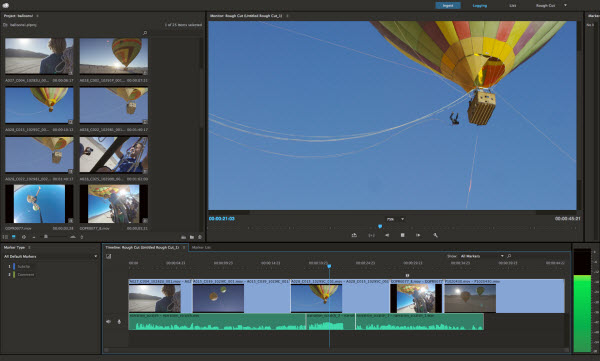
Task: Add a Comment marker
Action: click(x=26, y=274)
